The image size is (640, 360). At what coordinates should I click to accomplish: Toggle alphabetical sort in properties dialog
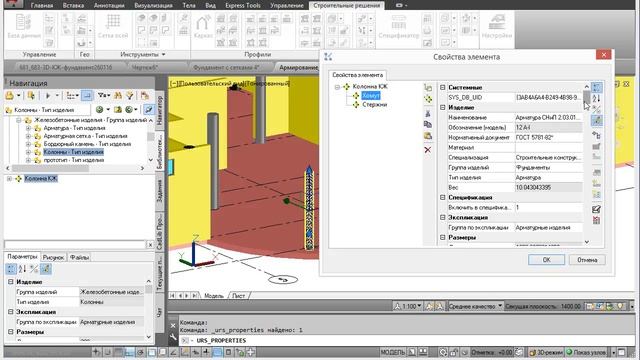(596, 98)
